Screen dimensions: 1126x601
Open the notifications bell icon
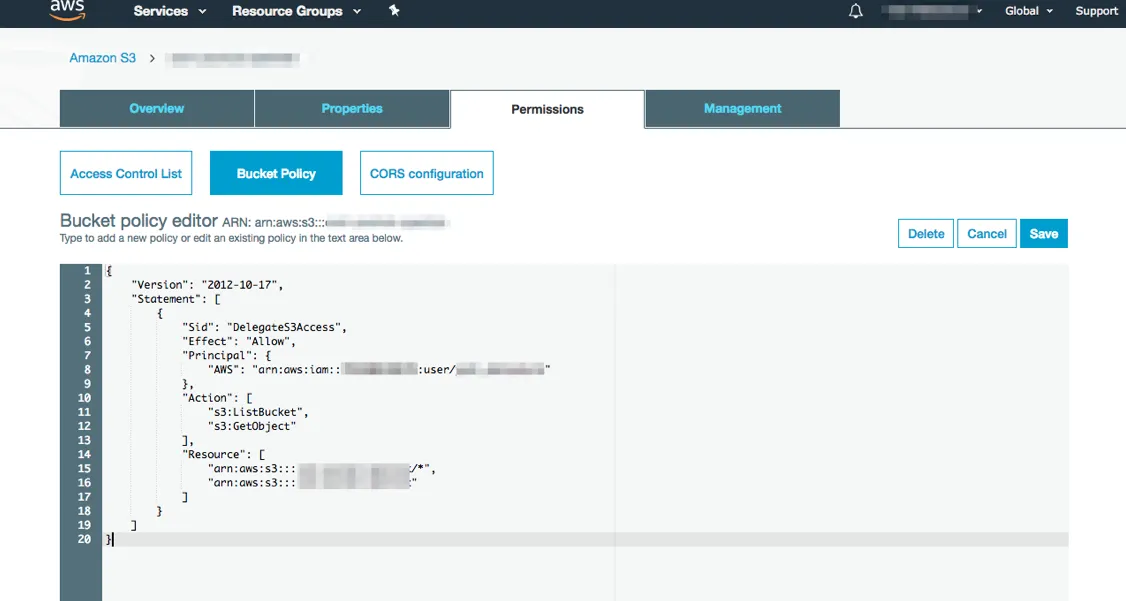click(x=855, y=11)
